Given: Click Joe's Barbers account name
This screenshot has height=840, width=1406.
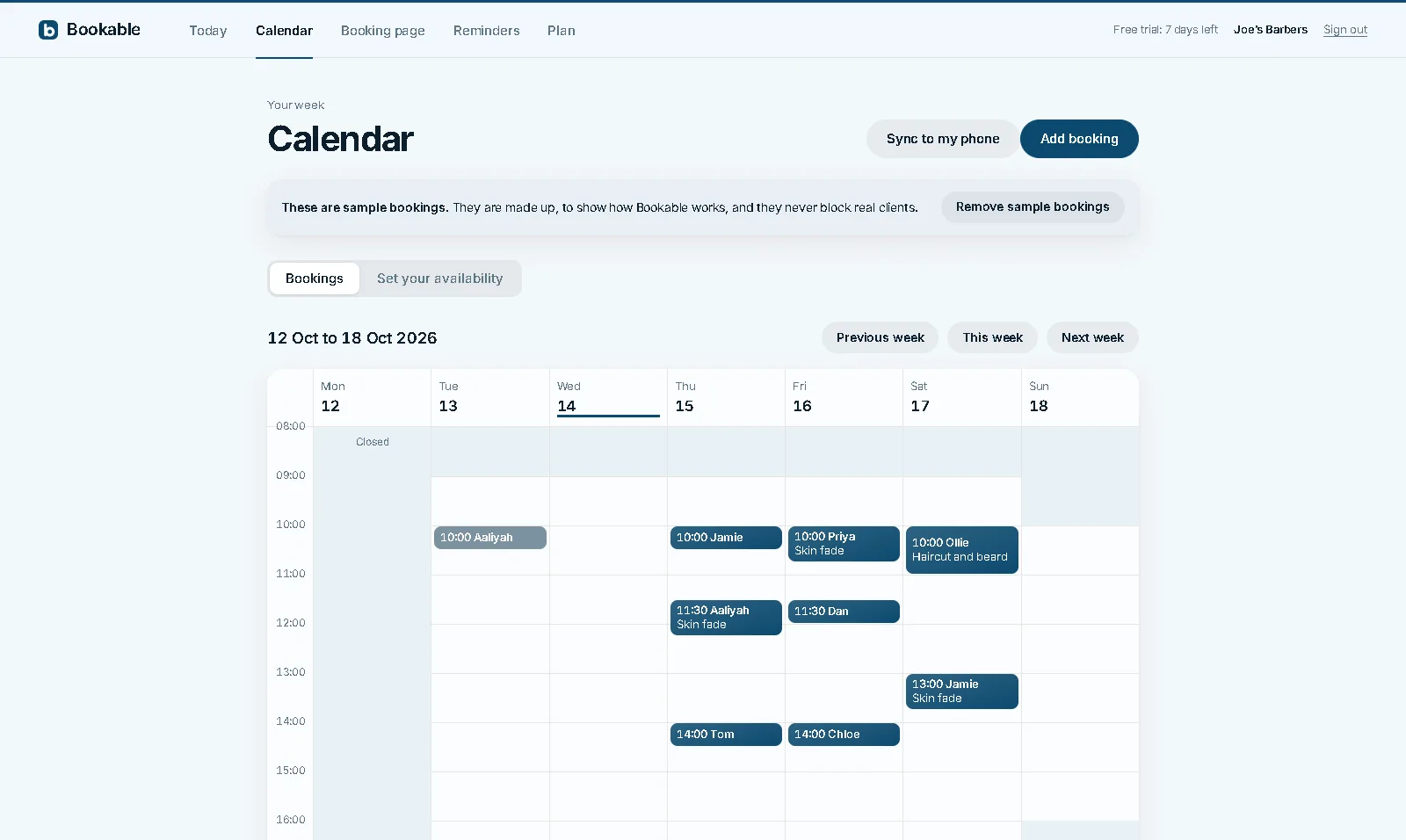Looking at the screenshot, I should coord(1271,30).
